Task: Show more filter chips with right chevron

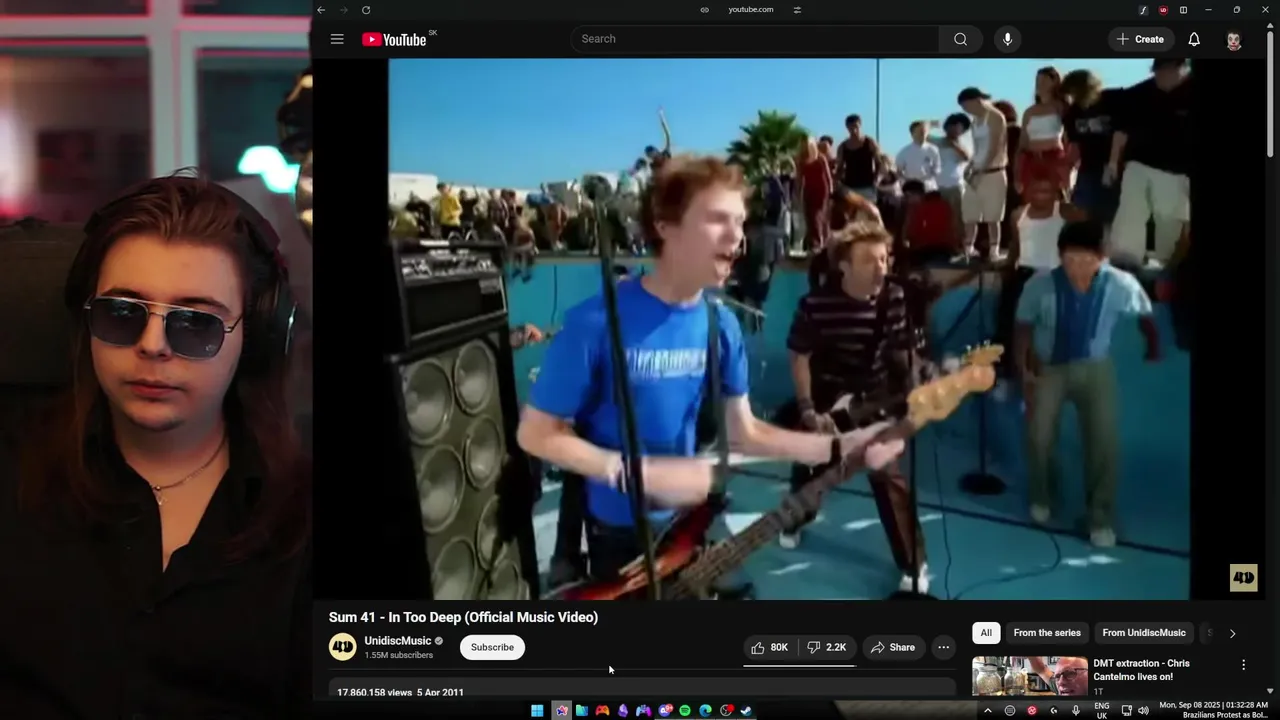Action: [x=1232, y=633]
